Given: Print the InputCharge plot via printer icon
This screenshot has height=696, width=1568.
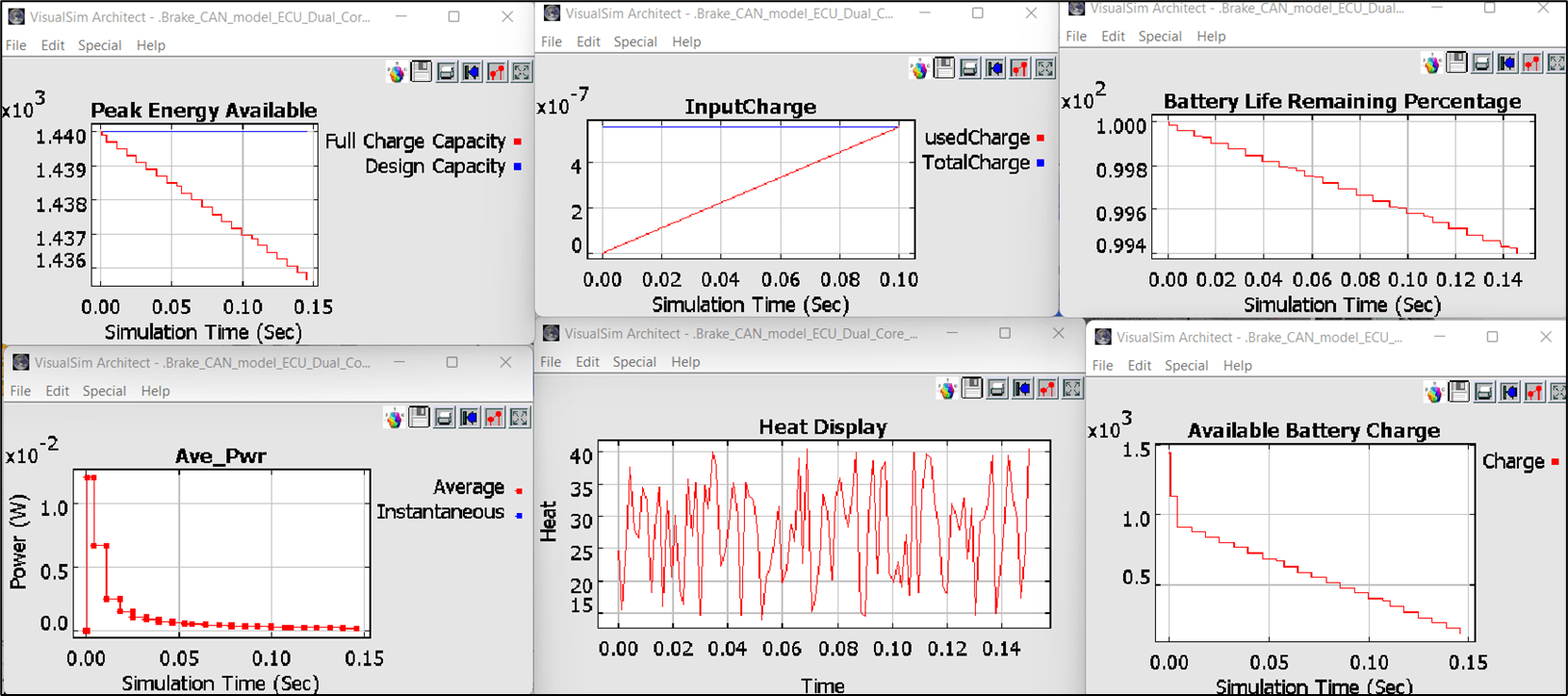Looking at the screenshot, I should click(969, 68).
